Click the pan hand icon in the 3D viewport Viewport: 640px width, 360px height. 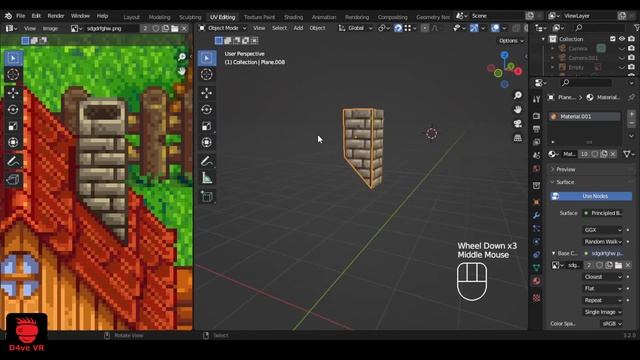pos(518,109)
